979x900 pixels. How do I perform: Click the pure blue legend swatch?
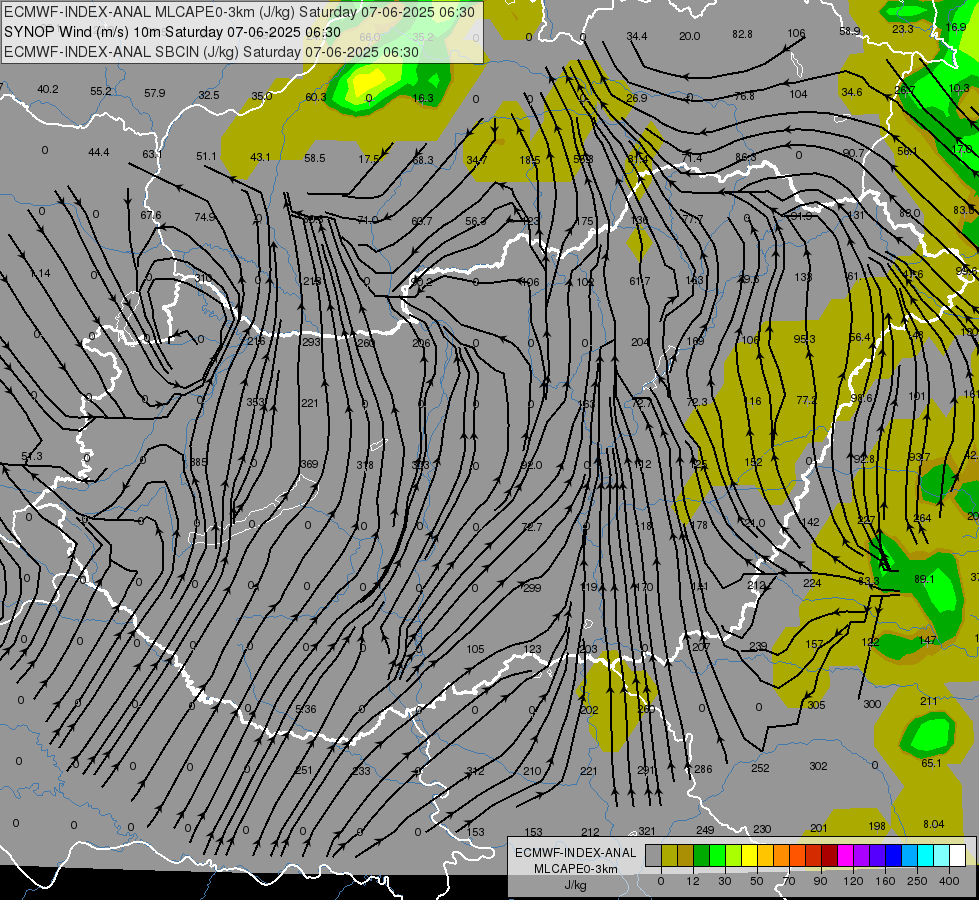coord(894,855)
